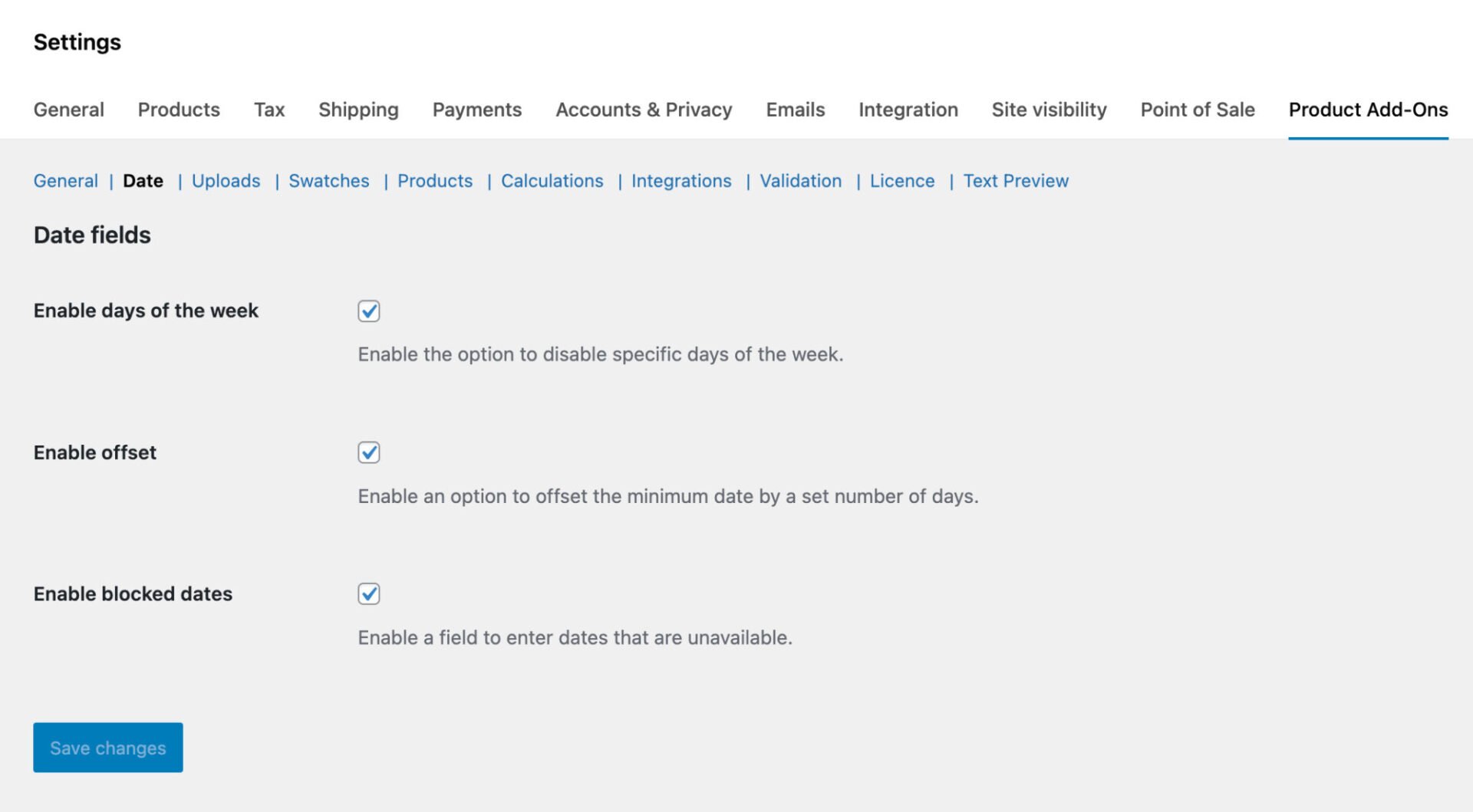
Task: Go to the Swatches settings
Action: (x=328, y=181)
